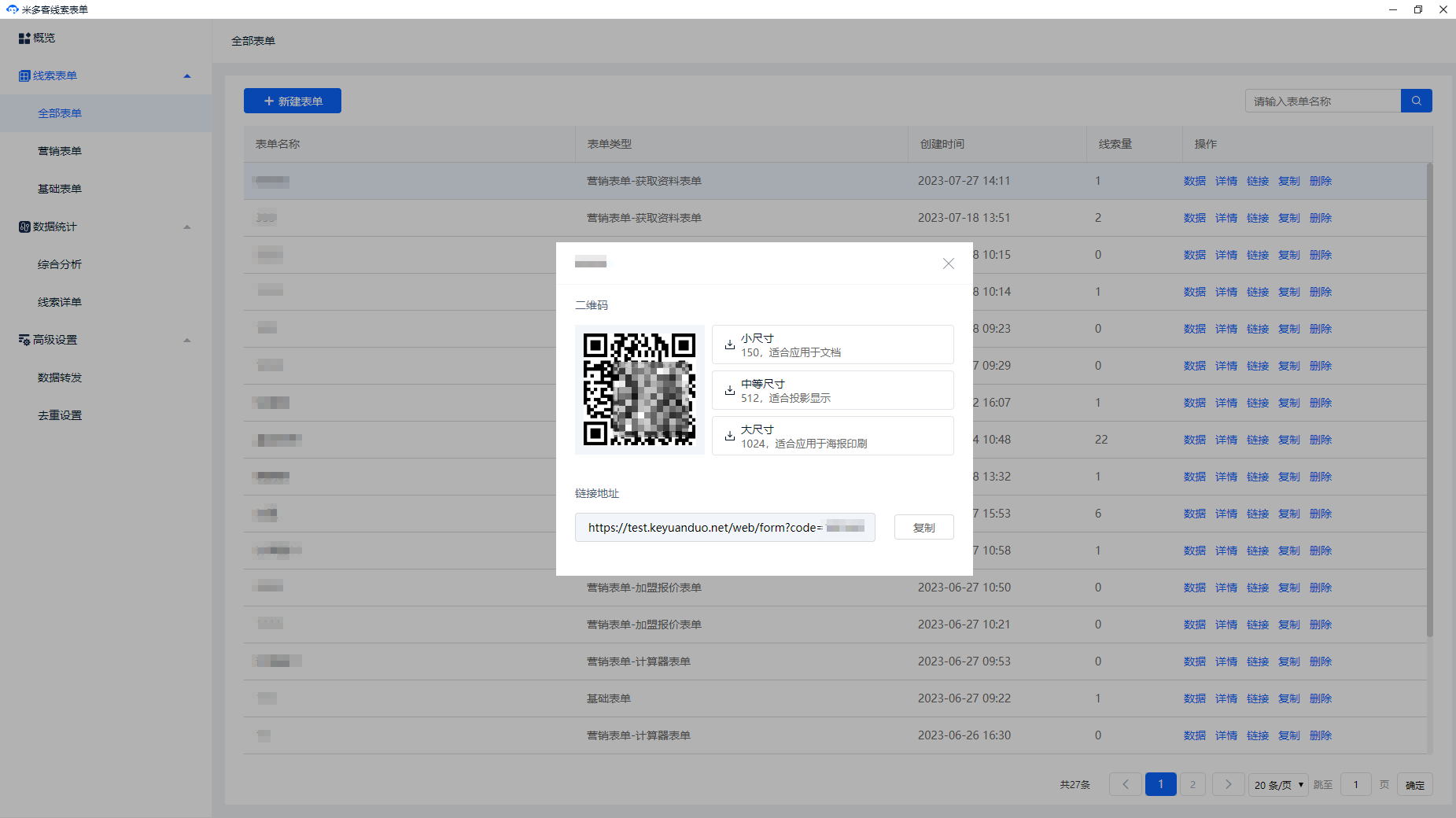
Task: Click the 线索表单 sidebar icon
Action: coord(24,76)
